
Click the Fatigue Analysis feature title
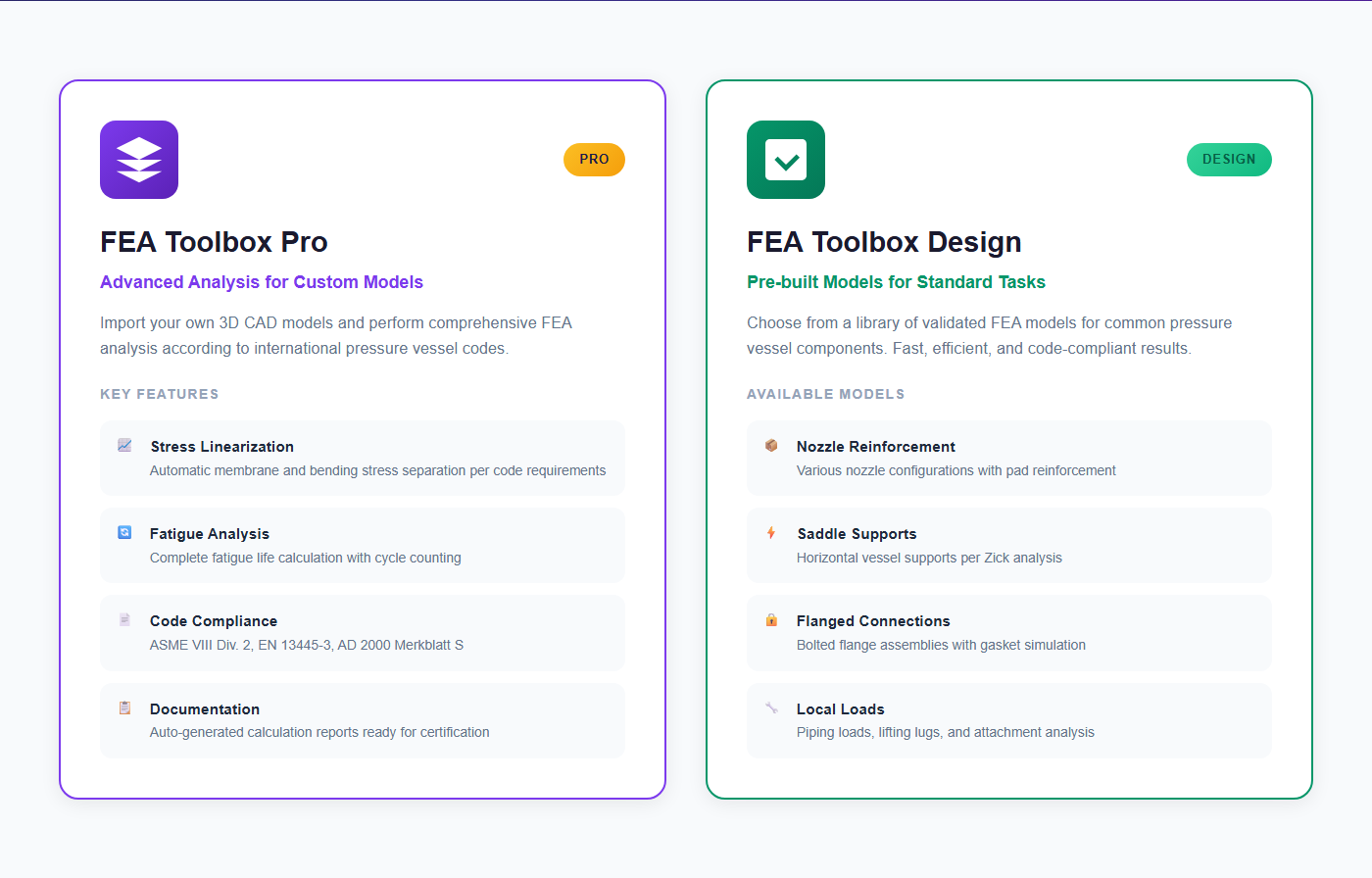(x=210, y=534)
